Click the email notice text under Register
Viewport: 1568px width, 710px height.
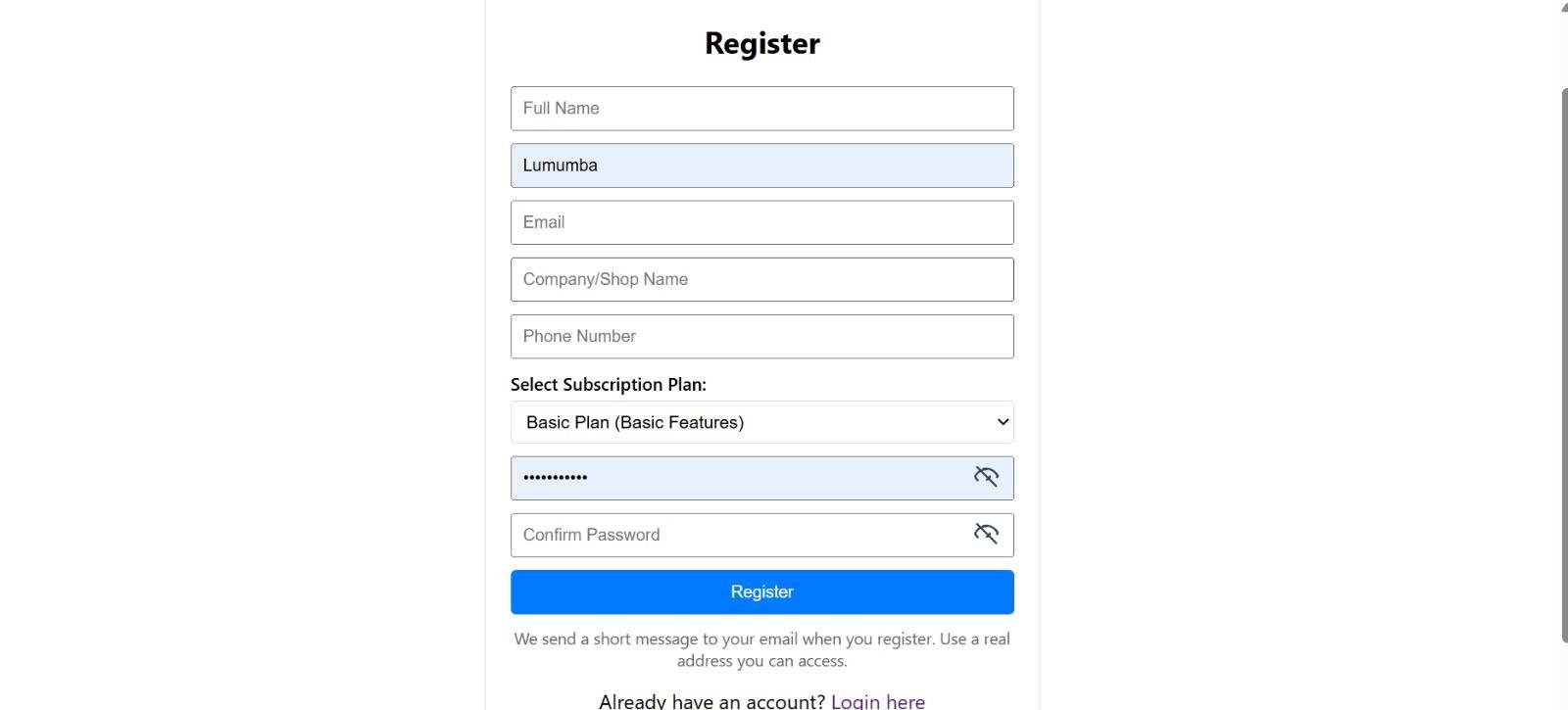coord(761,649)
